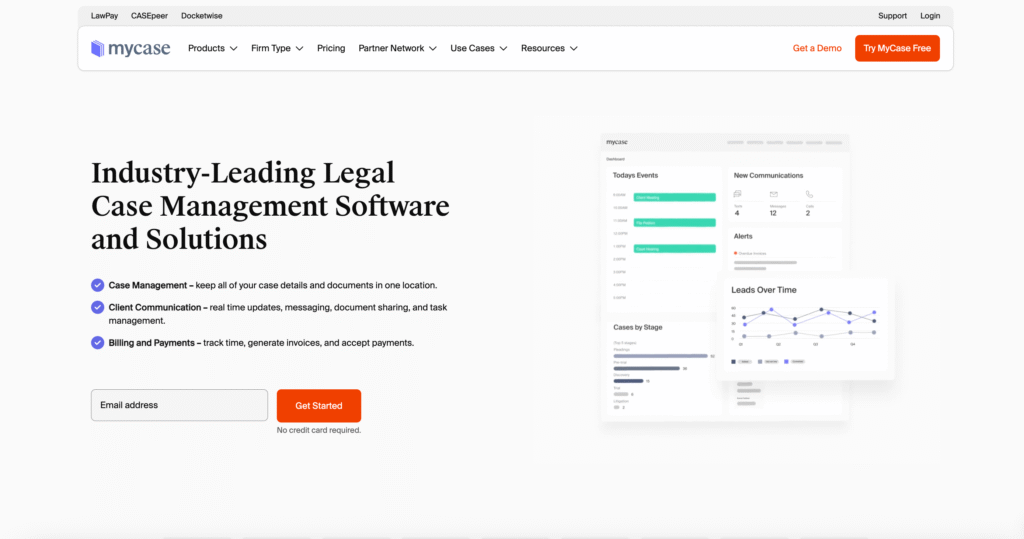Click the Billing and Payments checkmark icon

click(97, 342)
